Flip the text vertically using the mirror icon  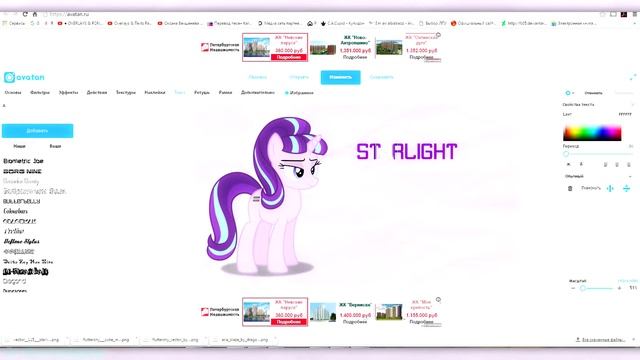click(627, 188)
